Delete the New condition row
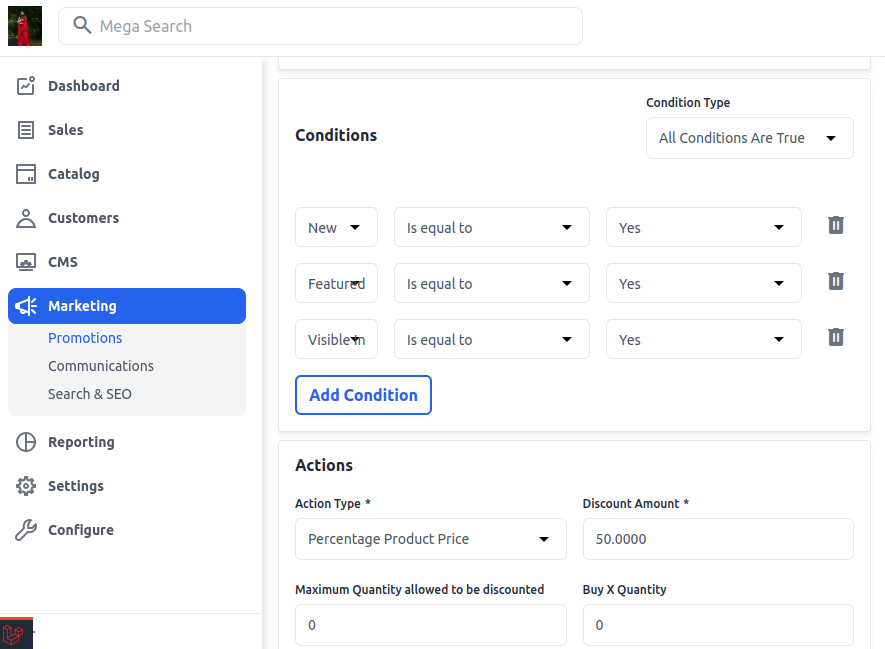The image size is (885, 649). point(836,225)
